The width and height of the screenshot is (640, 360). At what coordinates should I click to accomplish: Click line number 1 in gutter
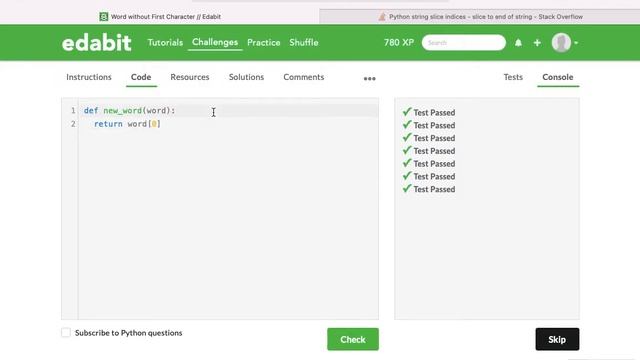73,111
